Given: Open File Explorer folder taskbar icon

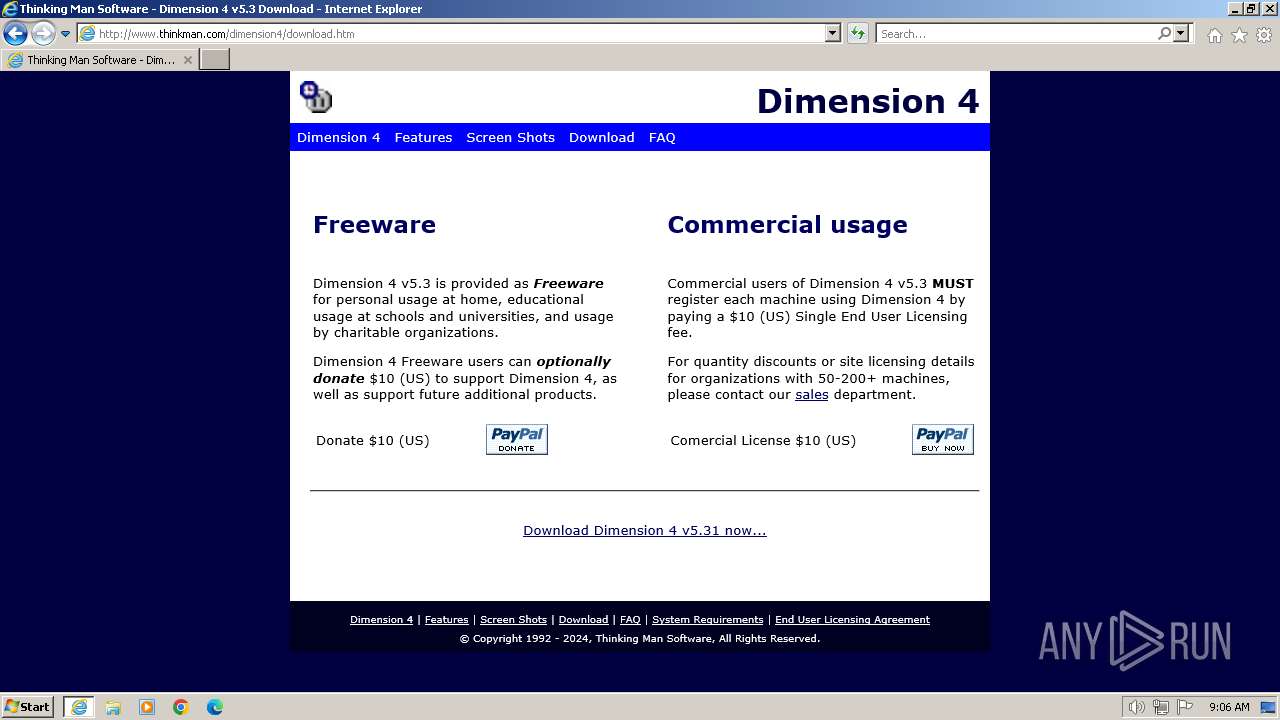Looking at the screenshot, I should tap(113, 707).
